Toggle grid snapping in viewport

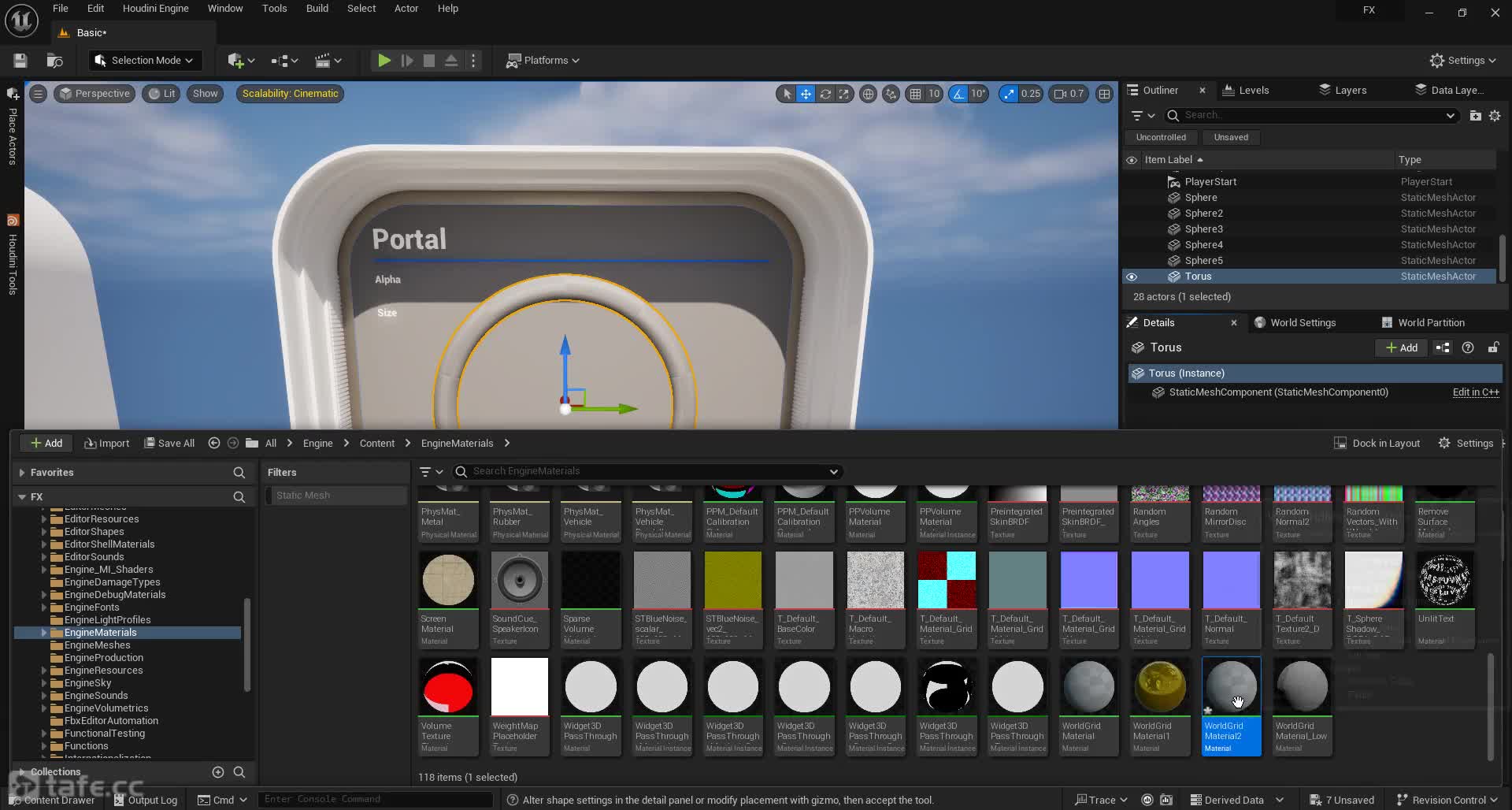915,94
